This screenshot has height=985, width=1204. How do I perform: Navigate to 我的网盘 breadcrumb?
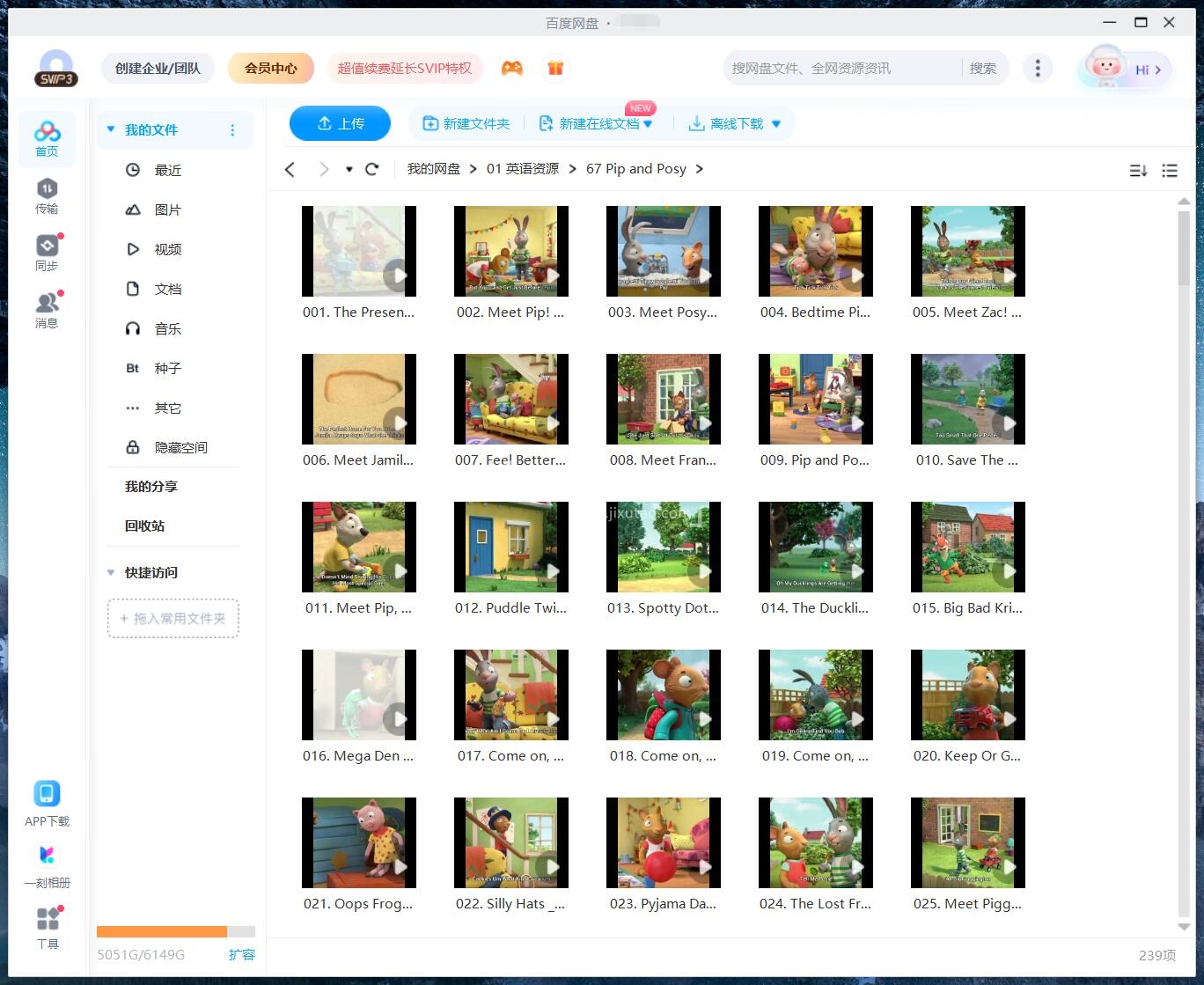pyautogui.click(x=434, y=169)
